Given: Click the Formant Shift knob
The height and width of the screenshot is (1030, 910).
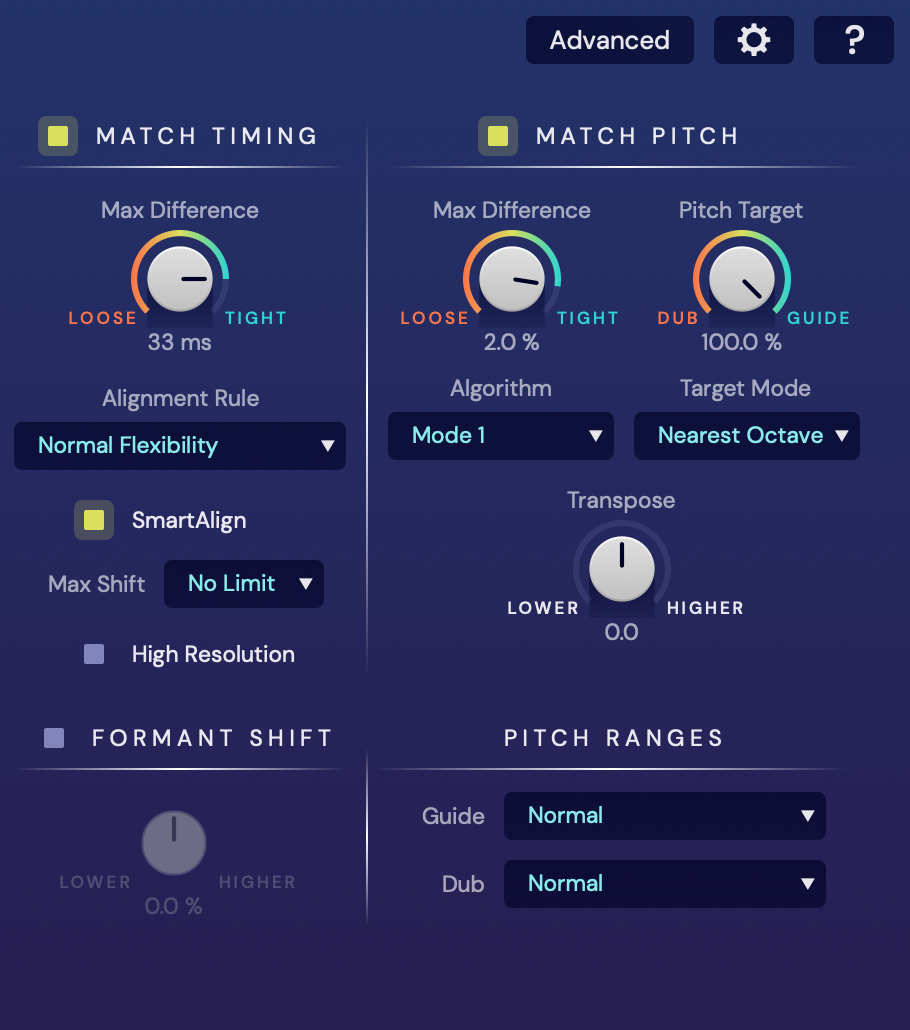Looking at the screenshot, I should 174,843.
